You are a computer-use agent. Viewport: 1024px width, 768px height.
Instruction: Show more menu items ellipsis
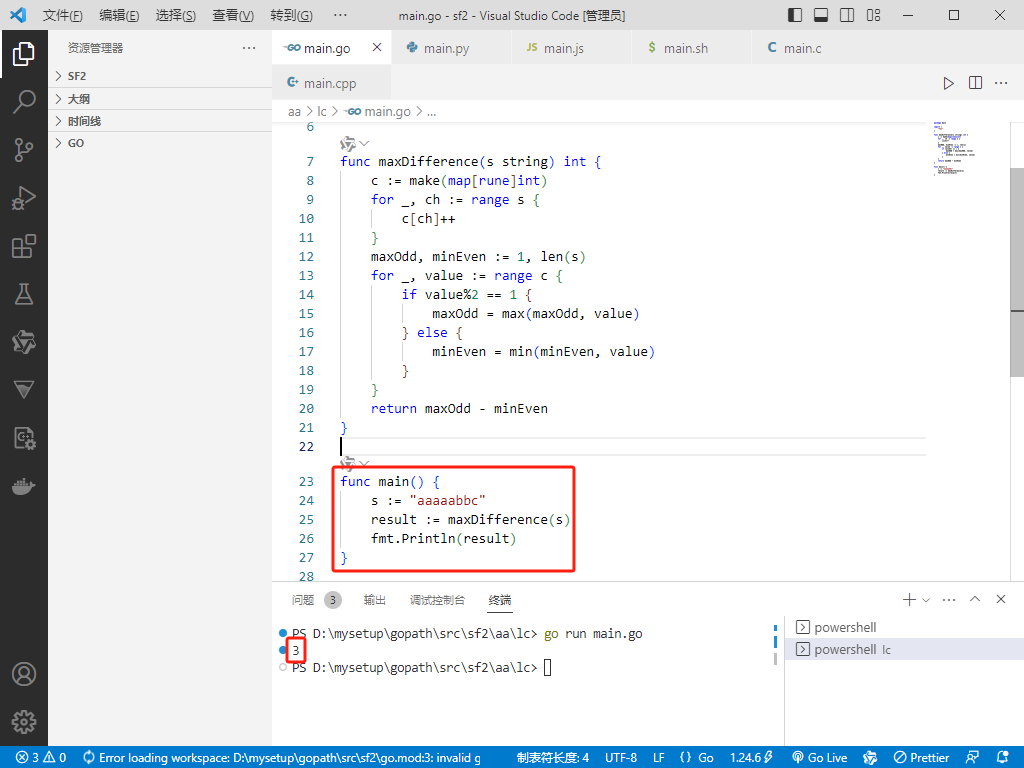(340, 15)
